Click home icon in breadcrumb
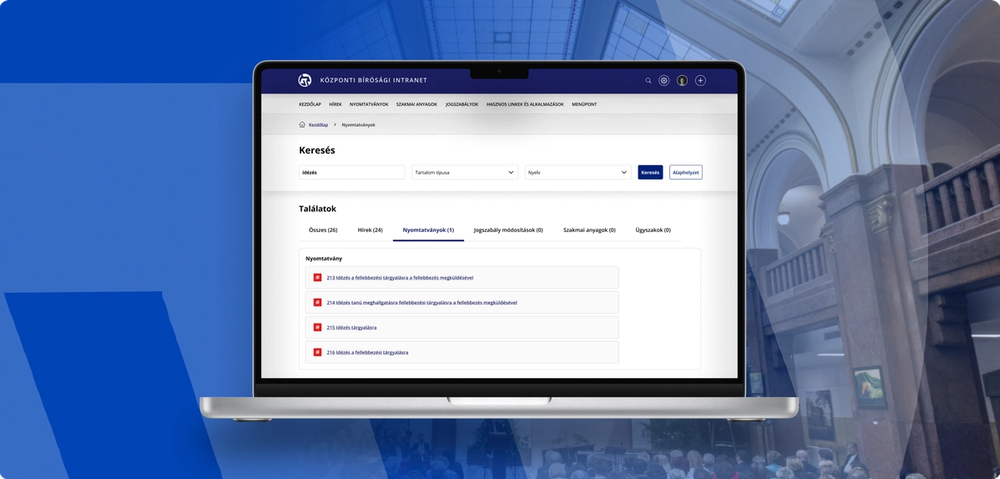 302,124
